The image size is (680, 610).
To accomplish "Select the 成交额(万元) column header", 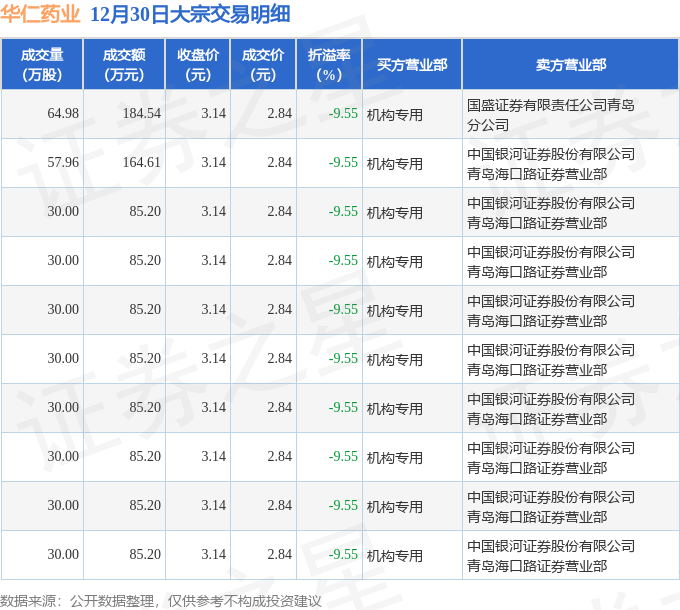I will (124, 65).
